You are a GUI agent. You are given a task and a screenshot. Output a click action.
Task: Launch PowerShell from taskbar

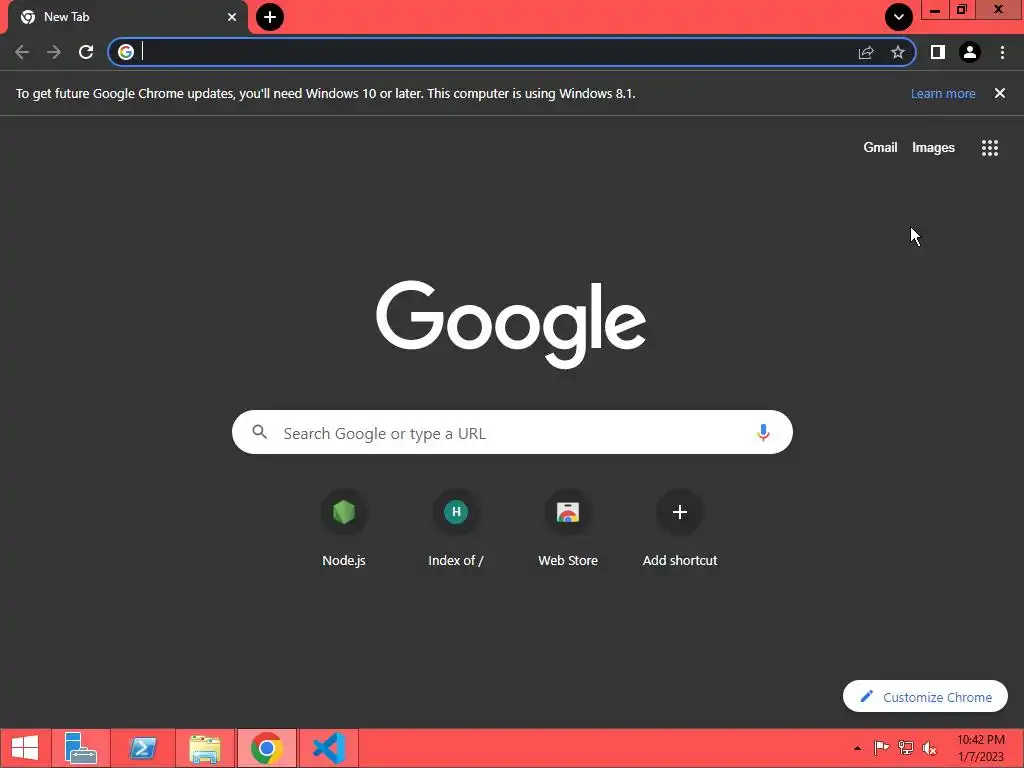[143, 748]
